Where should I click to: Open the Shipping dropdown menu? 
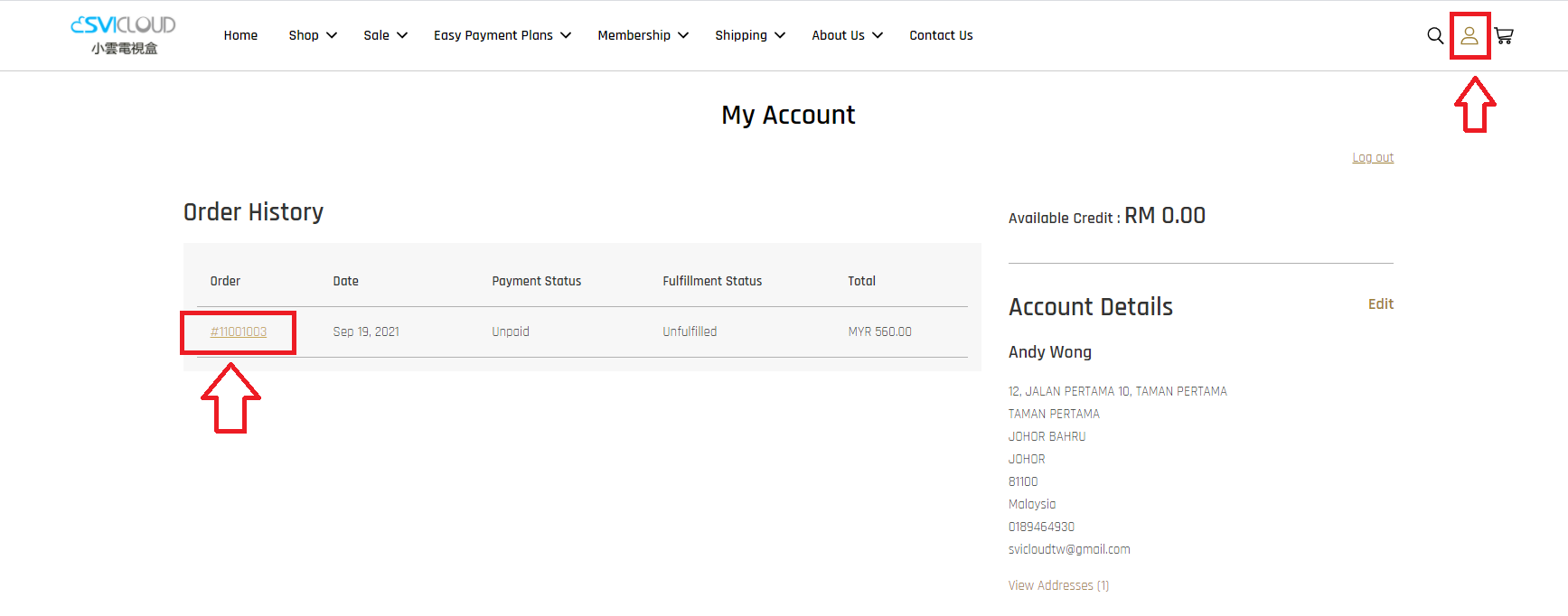click(750, 35)
